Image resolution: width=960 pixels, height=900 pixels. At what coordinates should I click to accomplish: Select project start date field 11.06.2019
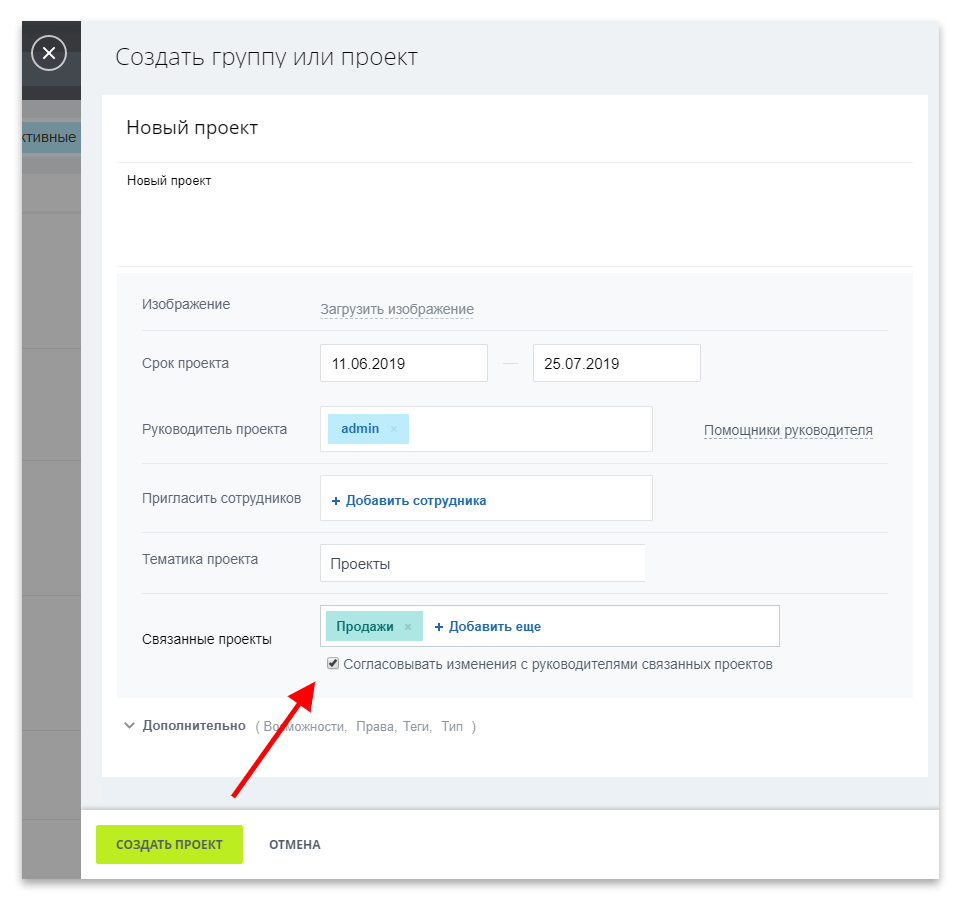[403, 363]
